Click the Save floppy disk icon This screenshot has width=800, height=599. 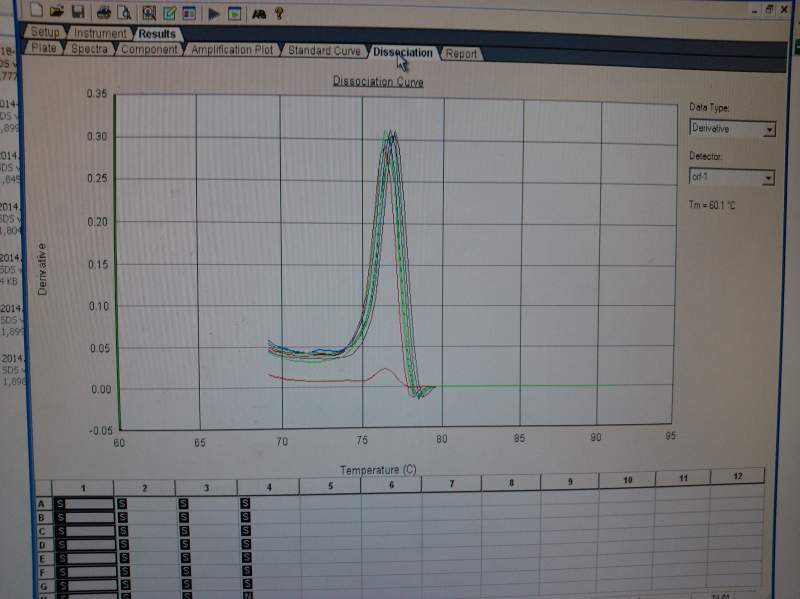pyautogui.click(x=78, y=11)
